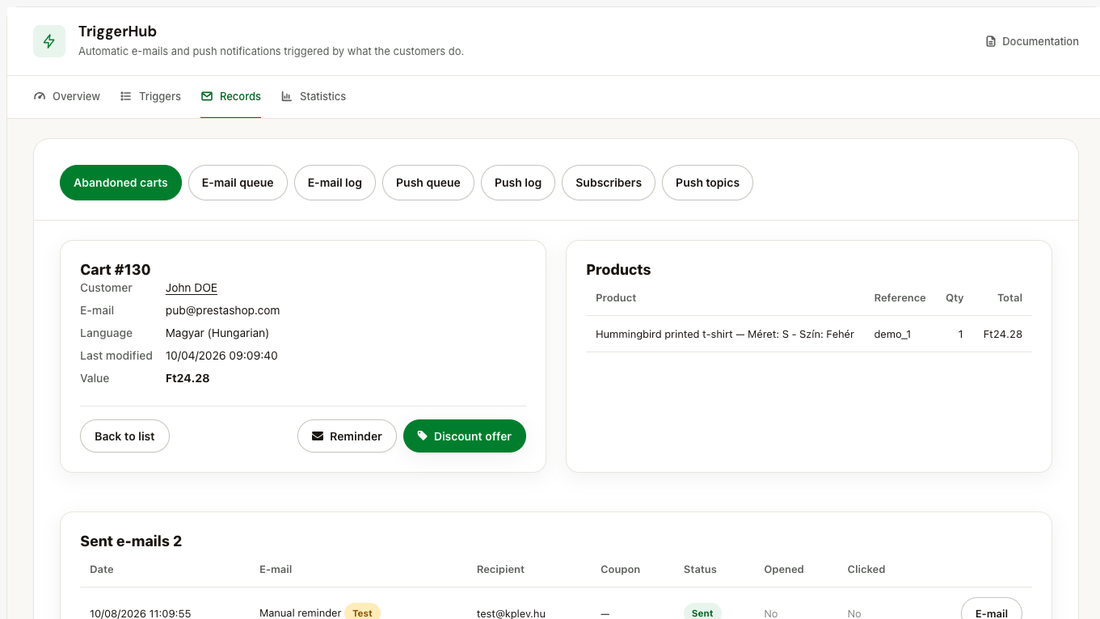
Task: Click the Last modified date 10/04/2026 09:09:40
Action: (x=222, y=356)
